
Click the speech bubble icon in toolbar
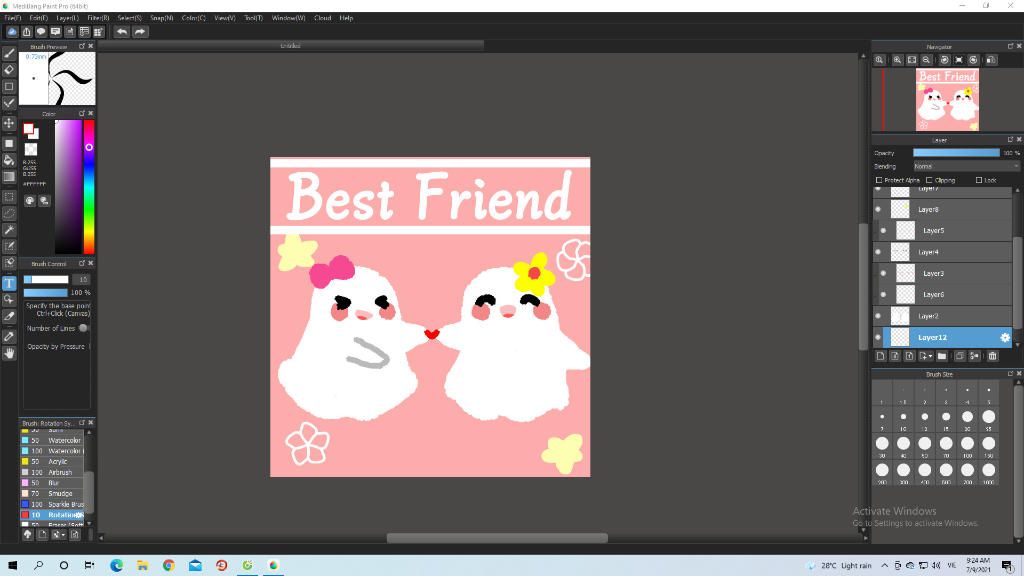coord(41,31)
